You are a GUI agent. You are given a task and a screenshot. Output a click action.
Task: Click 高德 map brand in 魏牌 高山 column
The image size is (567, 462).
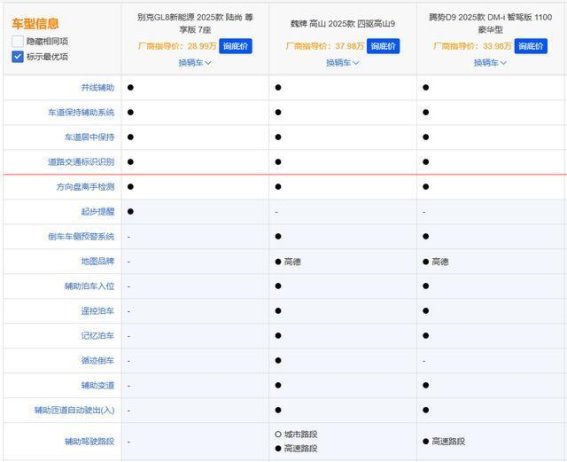pos(292,261)
